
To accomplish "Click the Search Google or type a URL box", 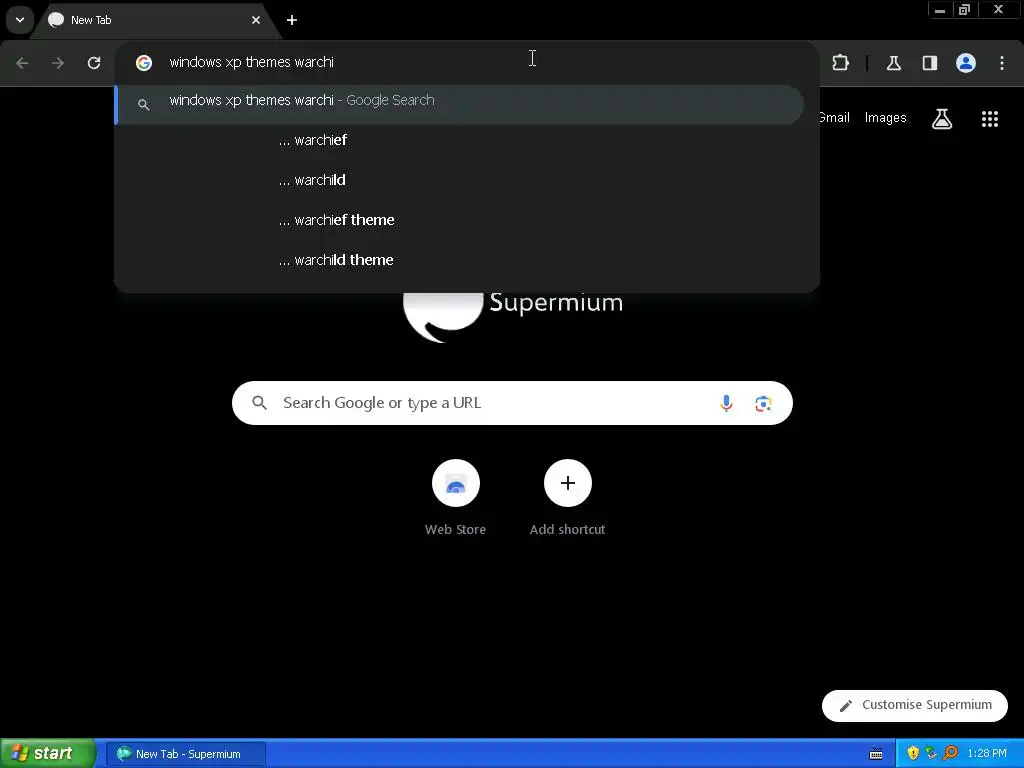I will [x=512, y=403].
